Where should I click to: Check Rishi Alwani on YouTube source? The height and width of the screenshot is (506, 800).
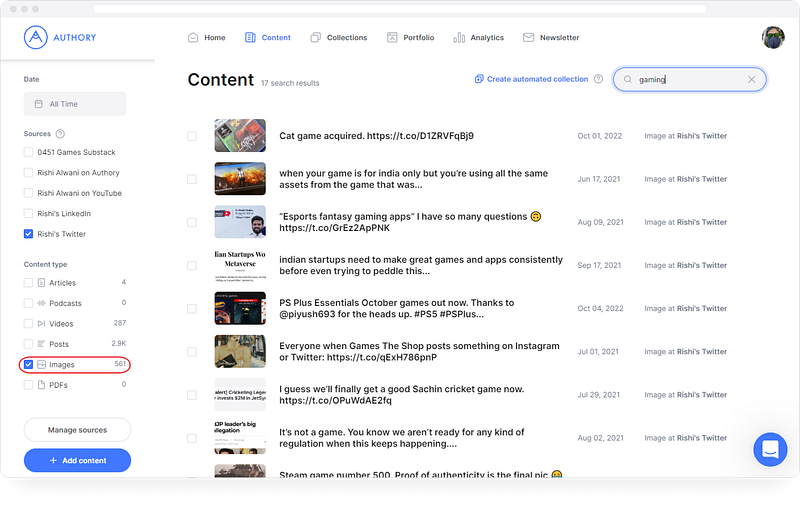pos(29,193)
